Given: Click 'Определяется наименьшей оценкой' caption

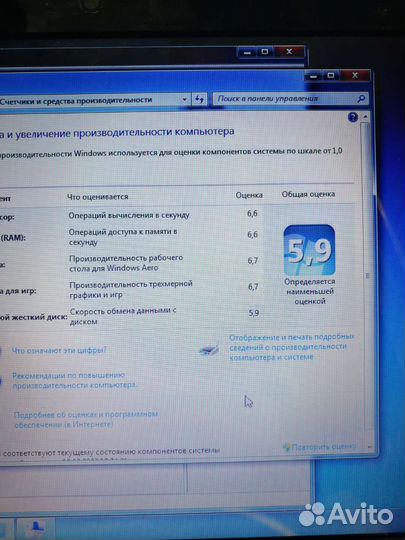Looking at the screenshot, I should pyautogui.click(x=309, y=291).
